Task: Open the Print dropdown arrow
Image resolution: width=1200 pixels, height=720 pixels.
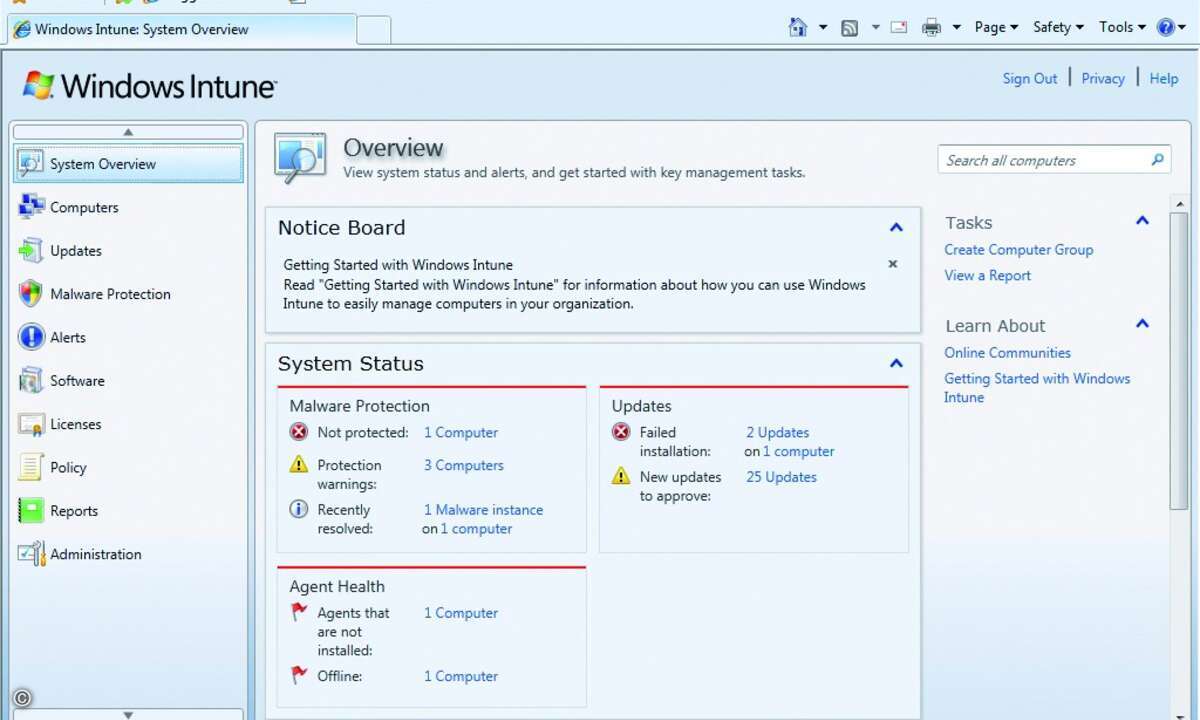Action: 956,28
